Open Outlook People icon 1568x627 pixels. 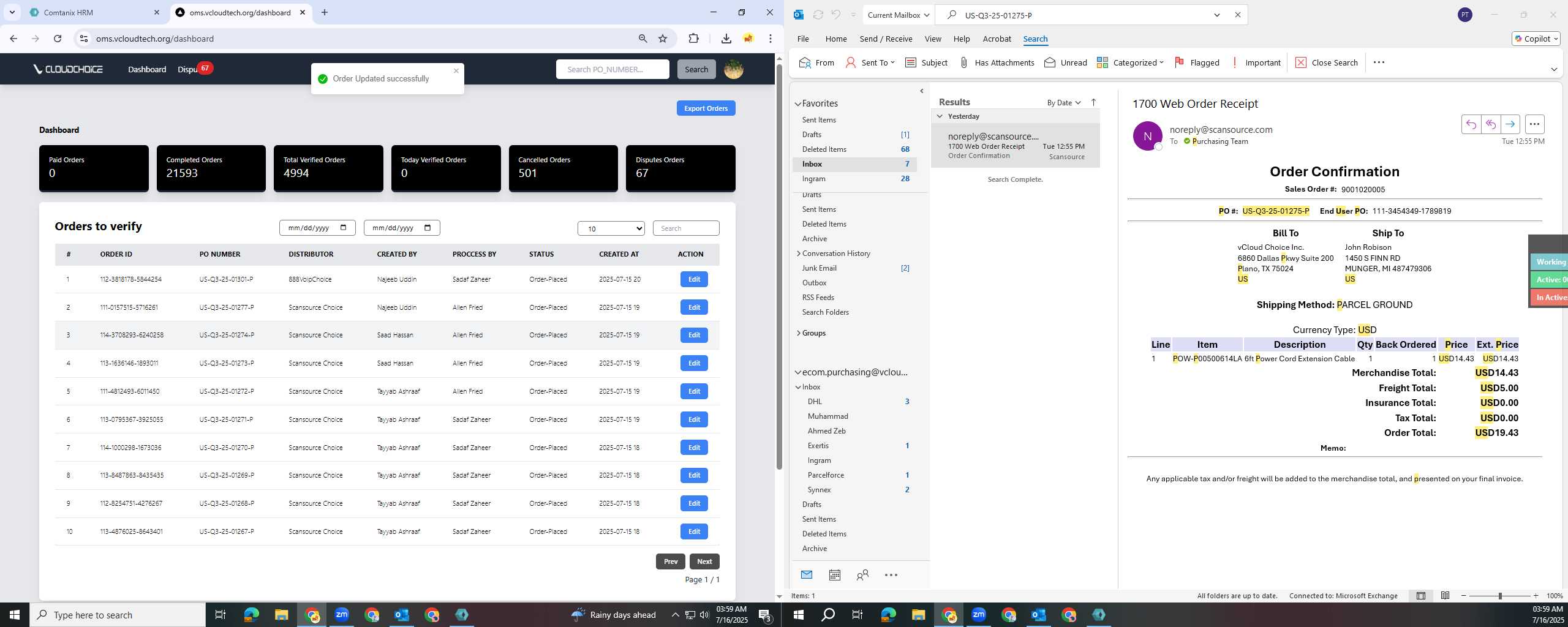point(862,575)
